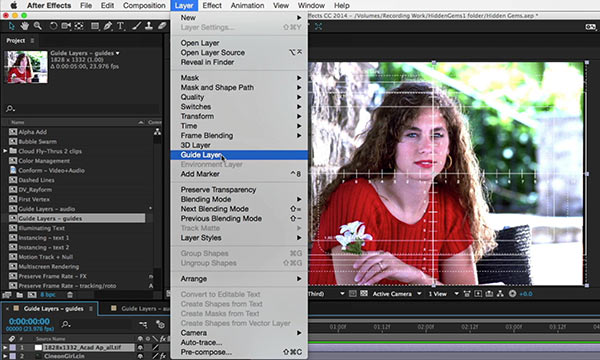This screenshot has width=600, height=360.
Task: Create a new folder in Project panel
Action: pyautogui.click(x=20, y=295)
